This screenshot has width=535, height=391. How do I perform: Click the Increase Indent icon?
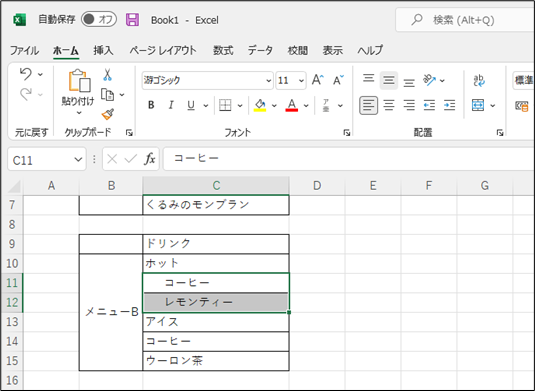[450, 105]
